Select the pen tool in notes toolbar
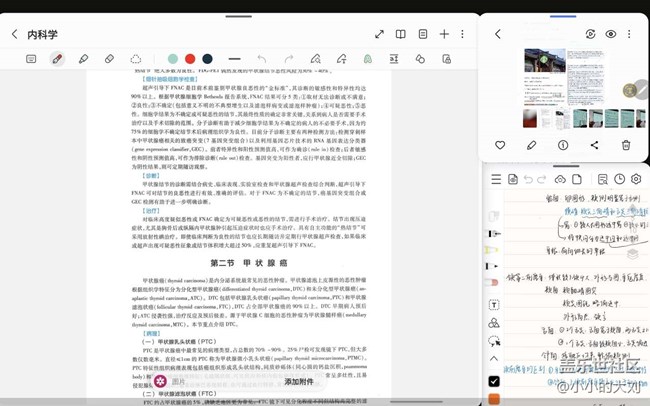This screenshot has height=406, width=650. 57,59
